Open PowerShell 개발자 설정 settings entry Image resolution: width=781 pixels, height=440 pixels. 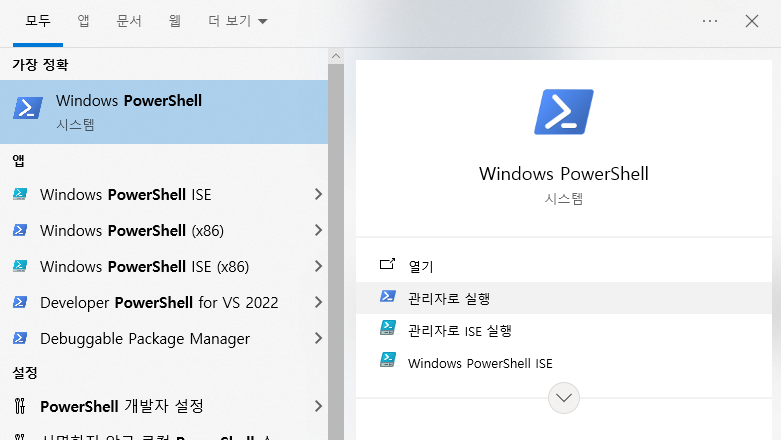(164, 406)
